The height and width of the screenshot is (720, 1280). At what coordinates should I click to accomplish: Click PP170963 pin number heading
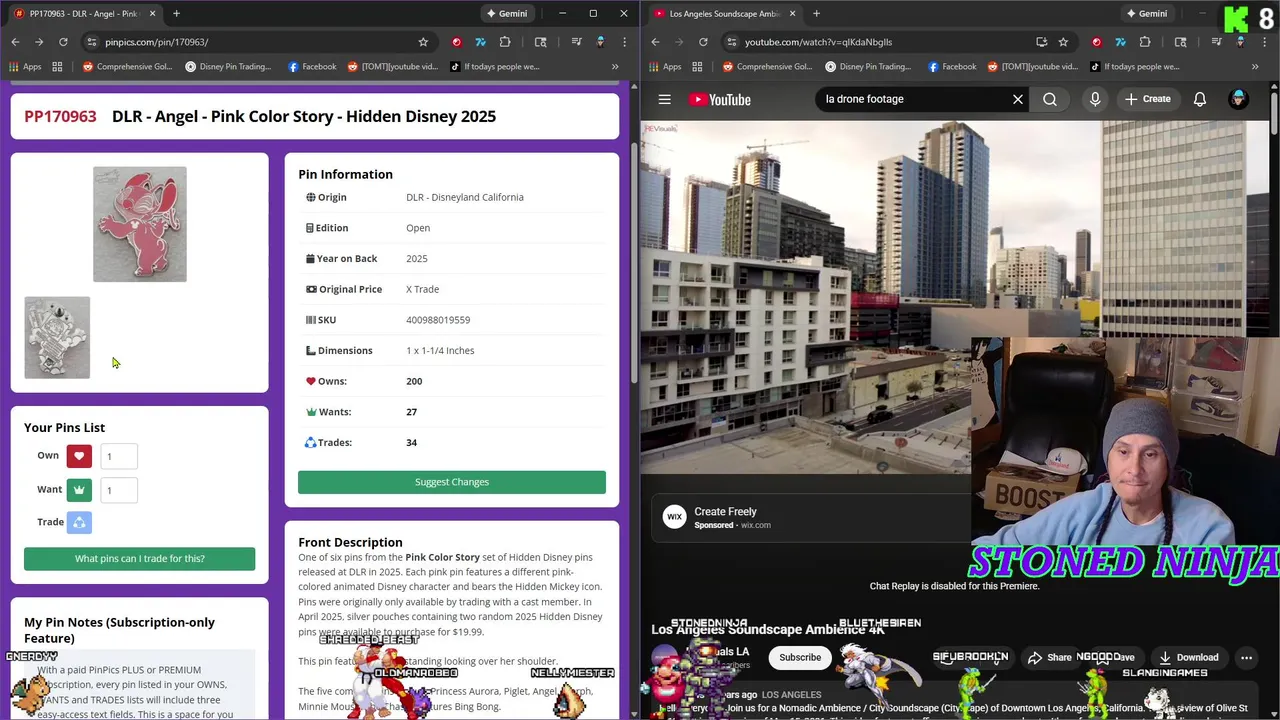(60, 116)
